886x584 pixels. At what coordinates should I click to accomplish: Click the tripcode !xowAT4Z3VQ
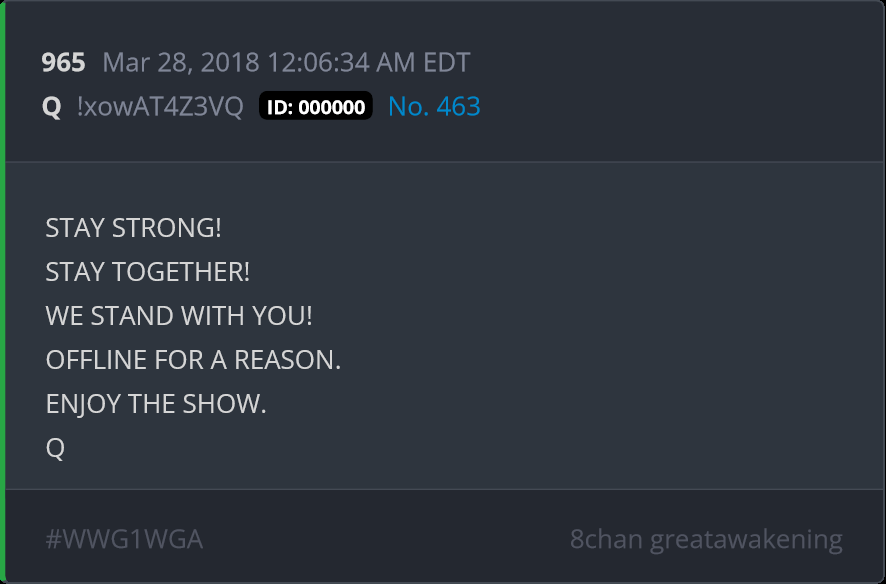pos(160,106)
